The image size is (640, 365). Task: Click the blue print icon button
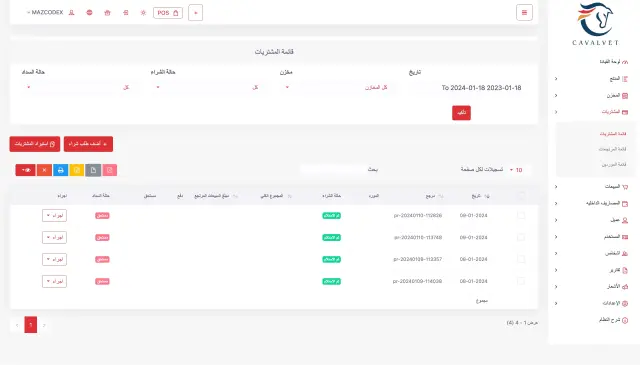point(60,170)
